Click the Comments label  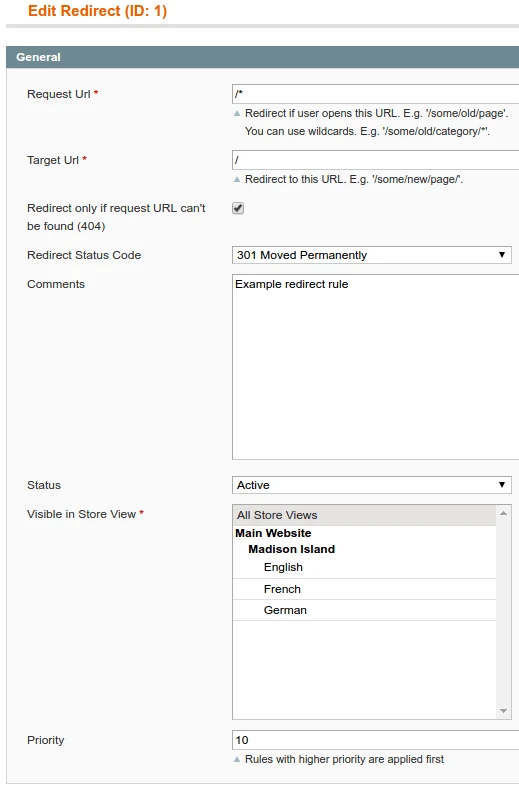56,284
